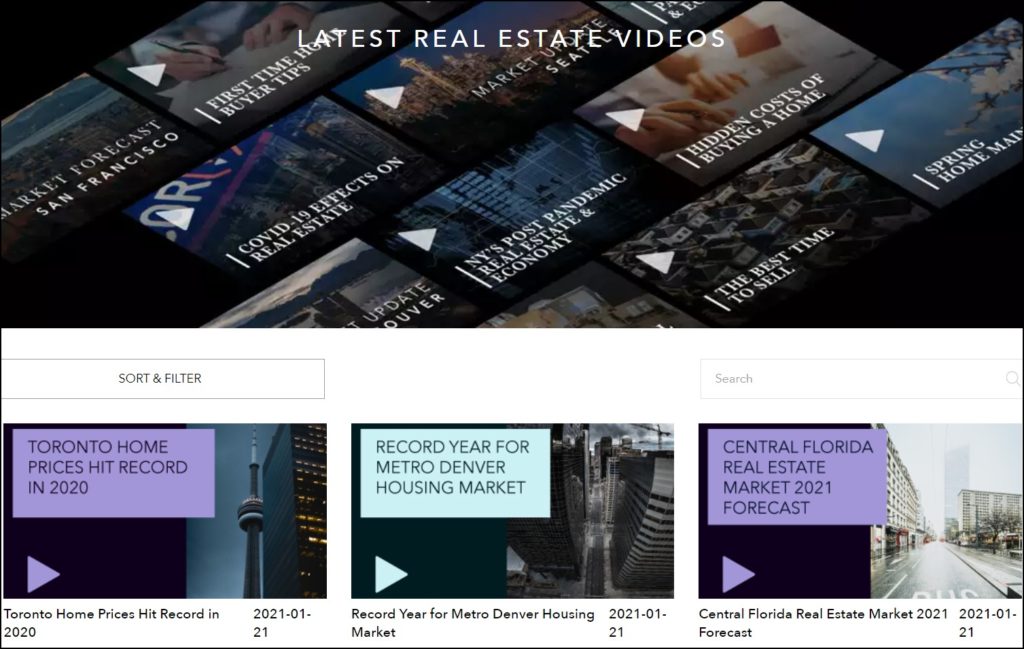The height and width of the screenshot is (649, 1024).
Task: Play The Best Time to Sell video
Action: click(657, 262)
